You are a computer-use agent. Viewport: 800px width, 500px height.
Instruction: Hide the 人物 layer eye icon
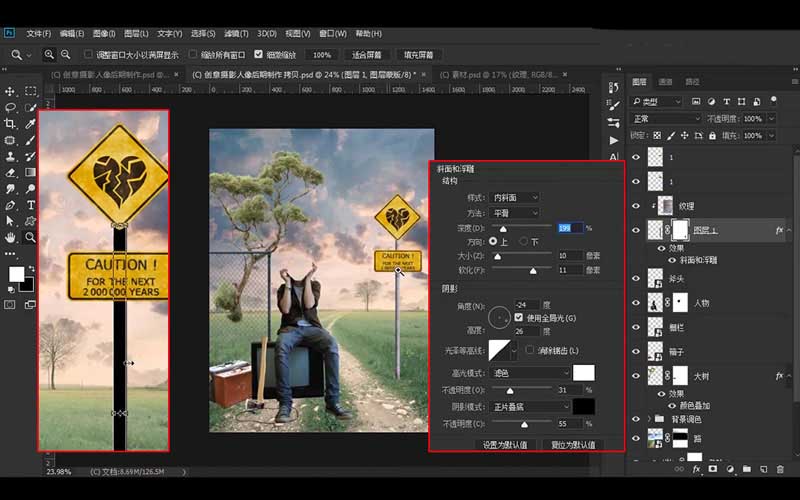tap(636, 303)
